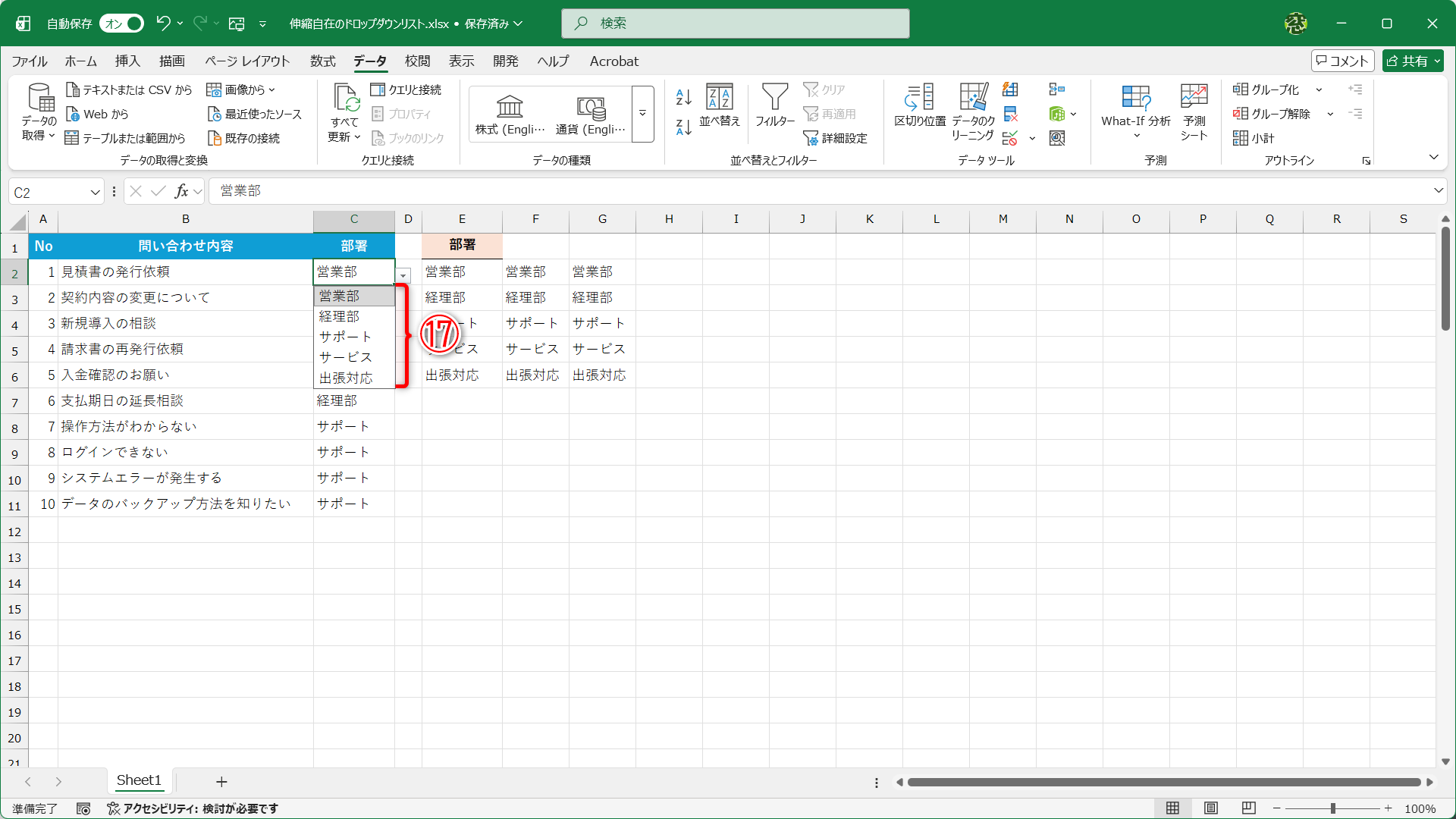The height and width of the screenshot is (819, 1456).
Task: Click the フラッシュフィル icon
Action: pos(1009,89)
